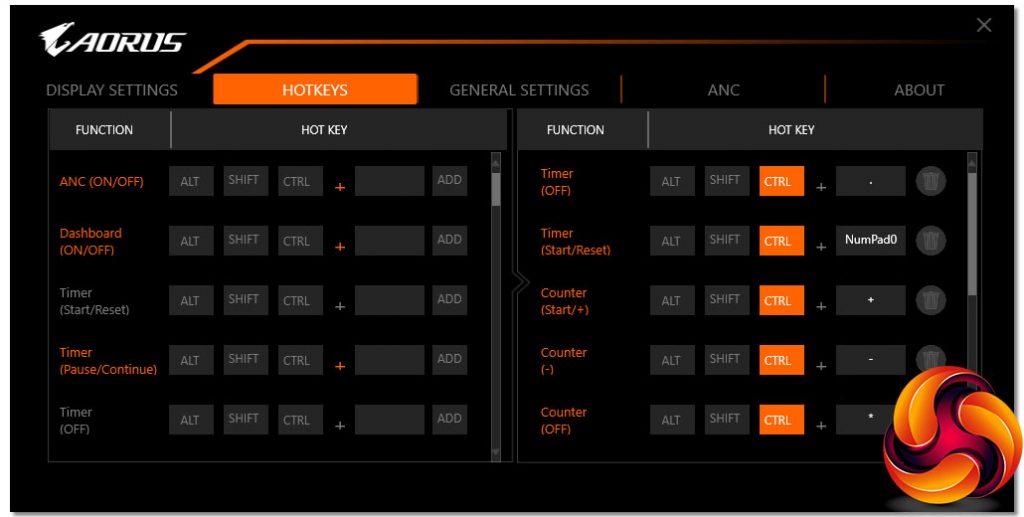Screen dimensions: 1024x517
Task: Toggle SHIFT for Counter (OFF)
Action: (726, 419)
